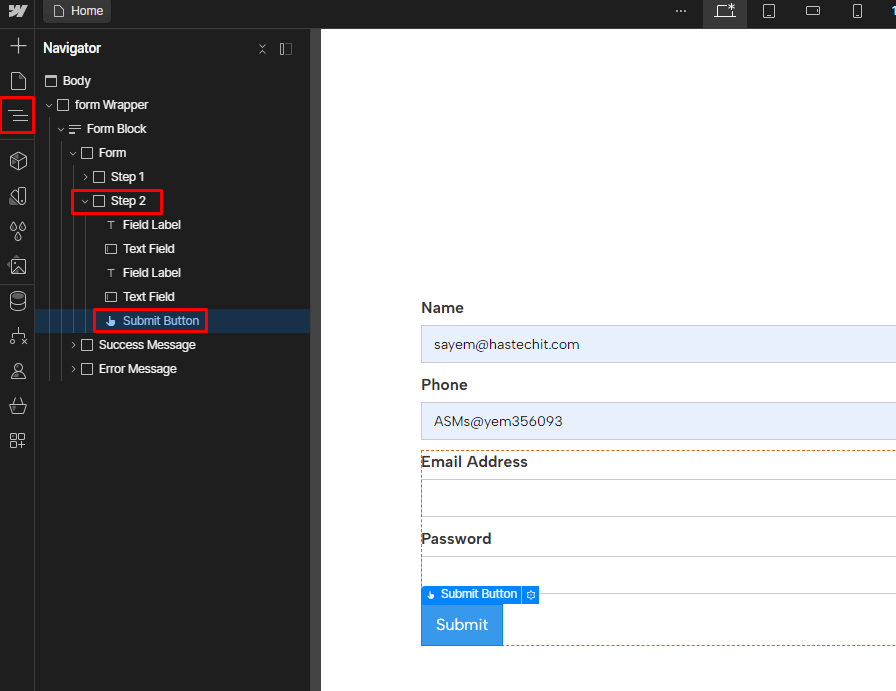Screen dimensions: 896x691
Task: Switch to tablet breakpoint
Action: (x=769, y=11)
